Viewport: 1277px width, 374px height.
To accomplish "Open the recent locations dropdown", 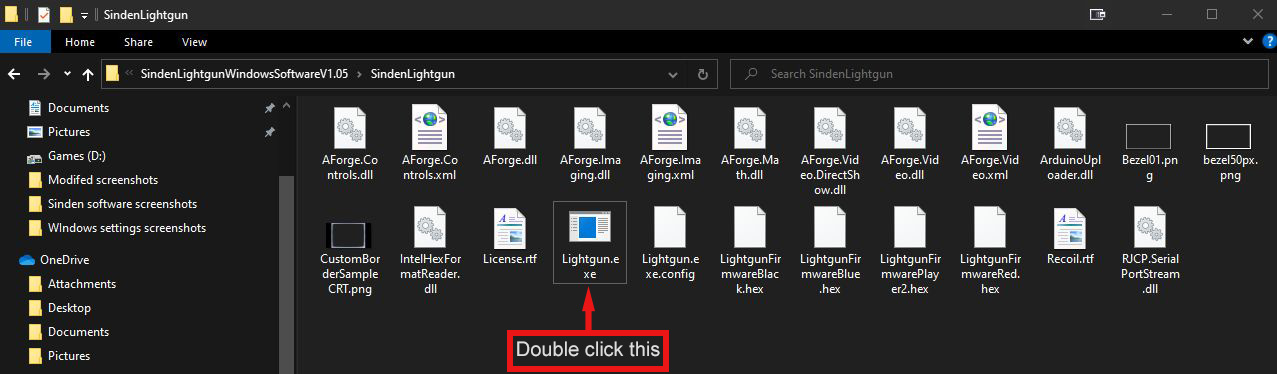I will point(67,74).
